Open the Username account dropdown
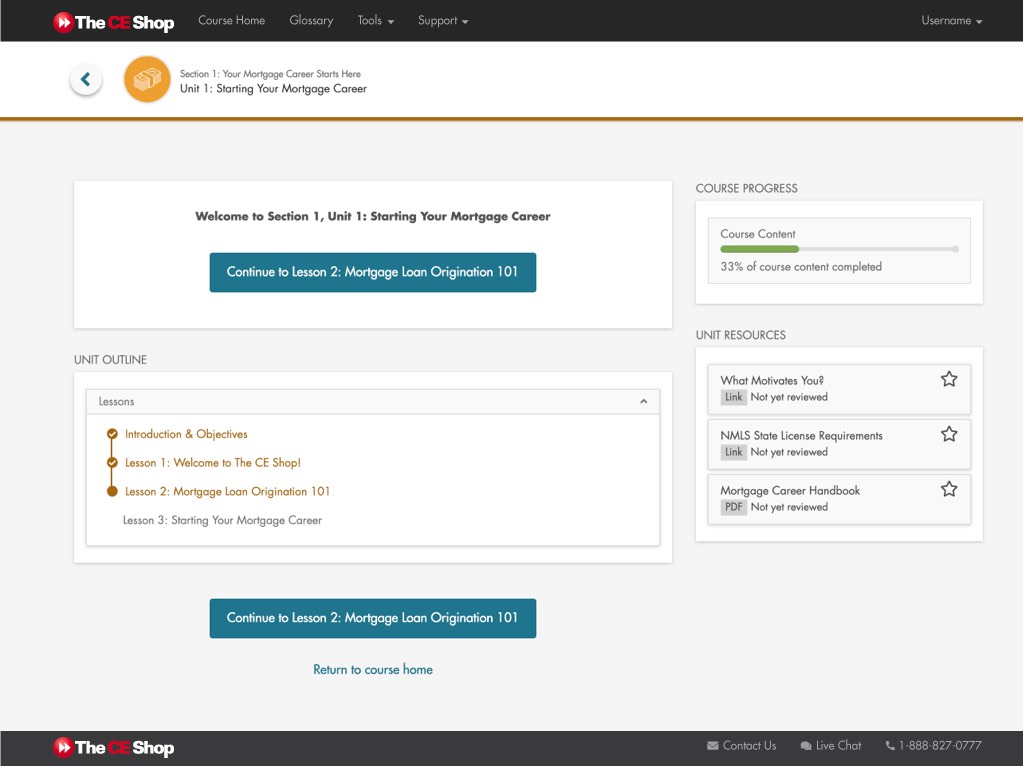 952,21
